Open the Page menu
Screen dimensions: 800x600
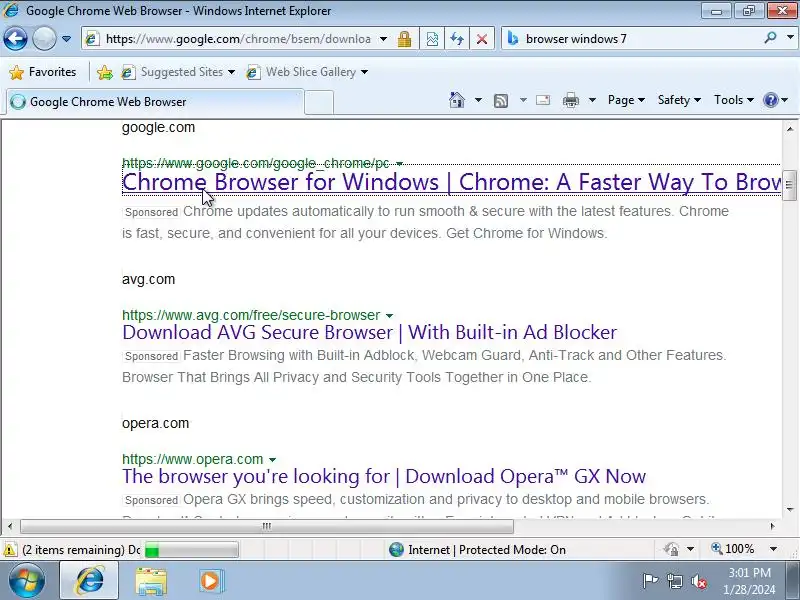626,100
